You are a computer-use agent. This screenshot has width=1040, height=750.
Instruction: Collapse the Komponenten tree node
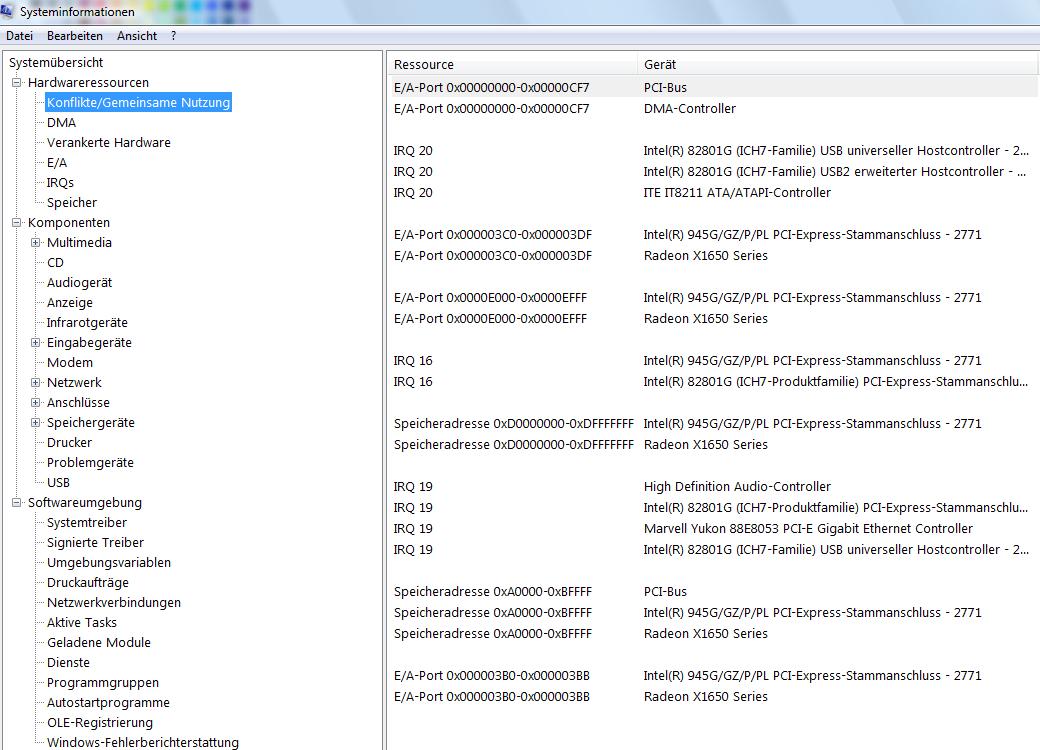click(x=17, y=222)
